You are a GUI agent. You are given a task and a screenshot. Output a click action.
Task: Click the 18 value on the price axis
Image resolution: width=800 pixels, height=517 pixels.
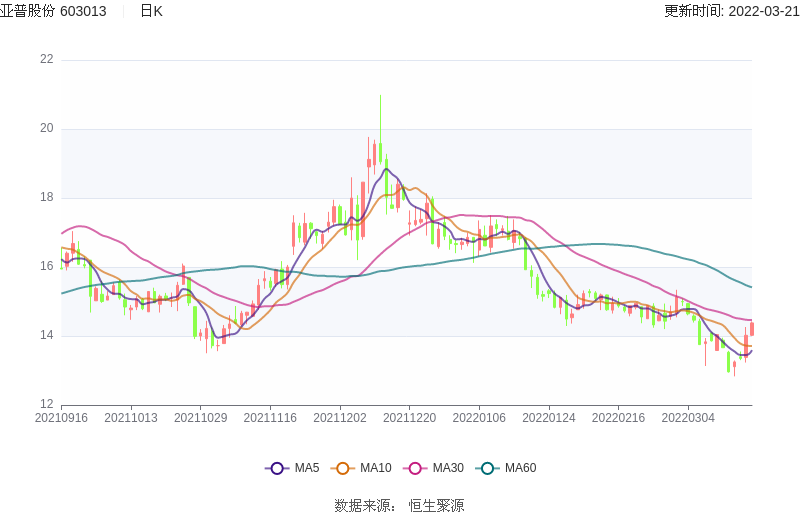[46, 197]
